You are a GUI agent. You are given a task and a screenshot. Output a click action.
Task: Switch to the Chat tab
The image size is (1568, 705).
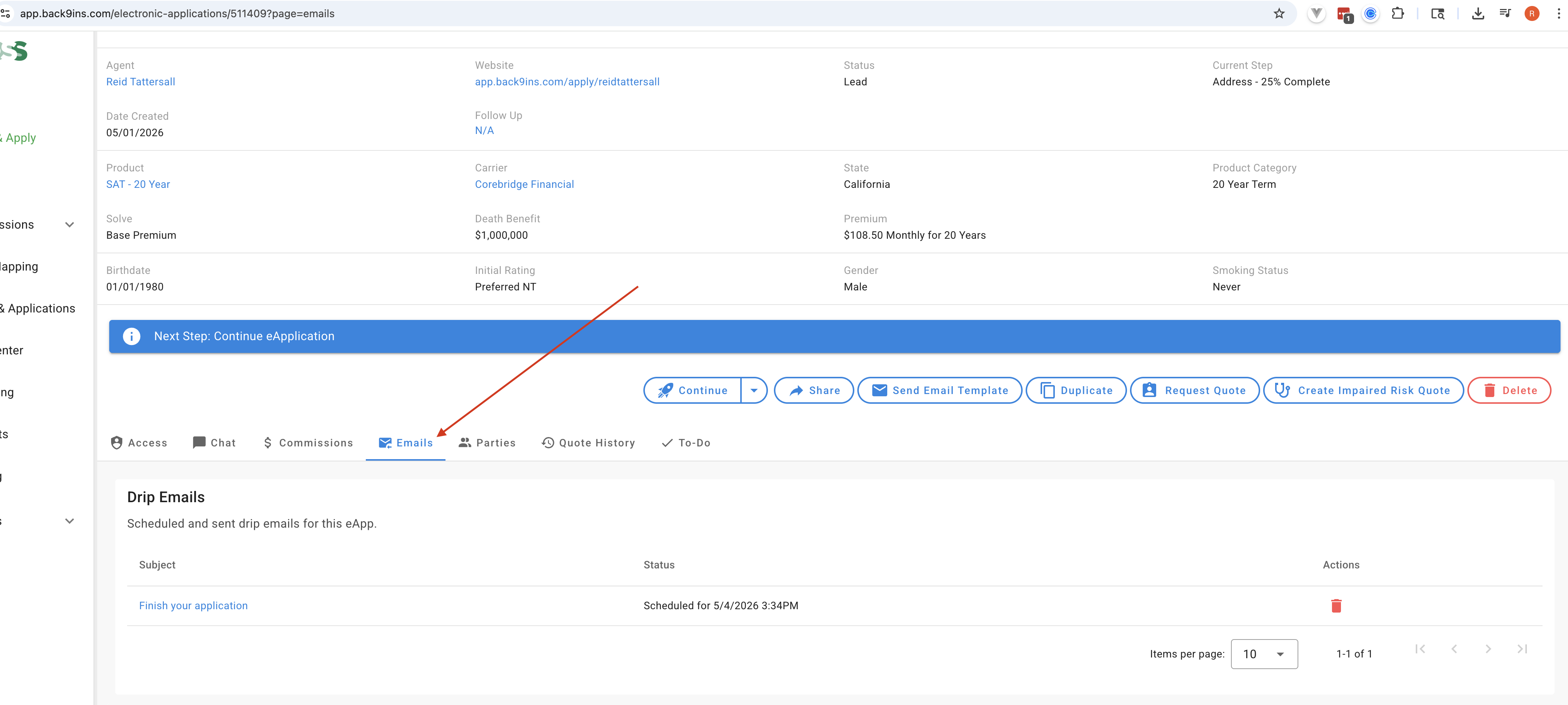[214, 443]
